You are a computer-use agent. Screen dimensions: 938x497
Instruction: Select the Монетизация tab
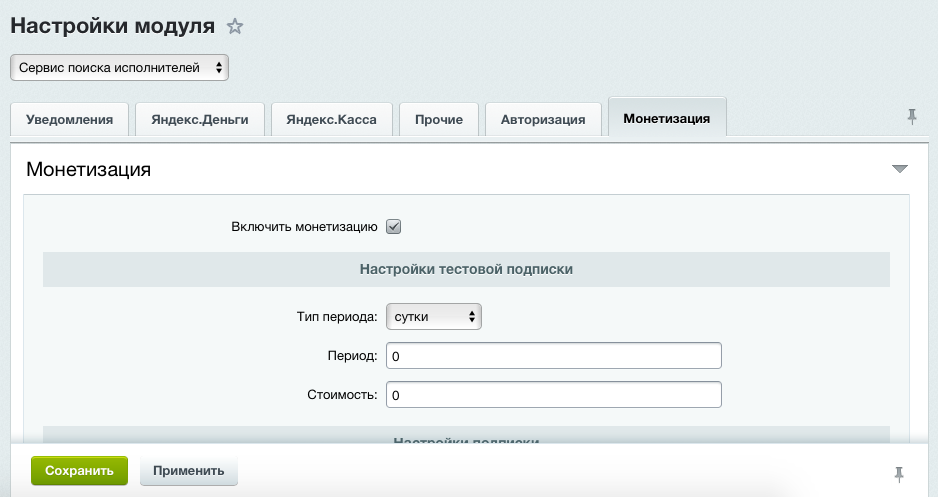point(667,118)
